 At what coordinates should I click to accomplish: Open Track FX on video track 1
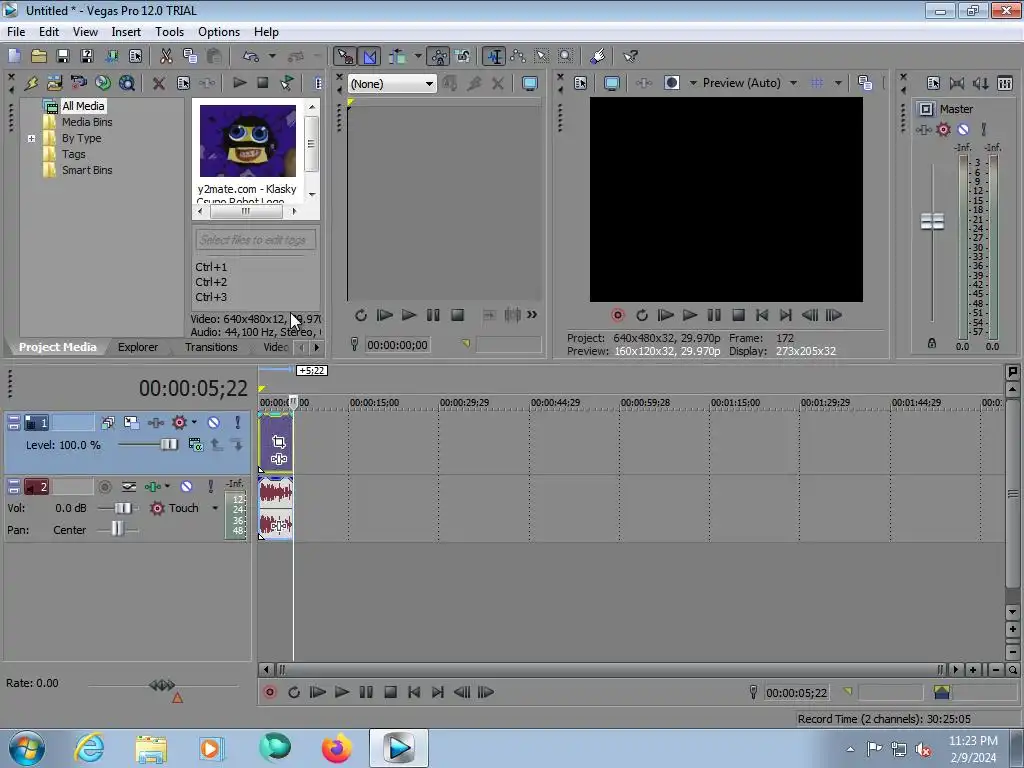point(155,423)
